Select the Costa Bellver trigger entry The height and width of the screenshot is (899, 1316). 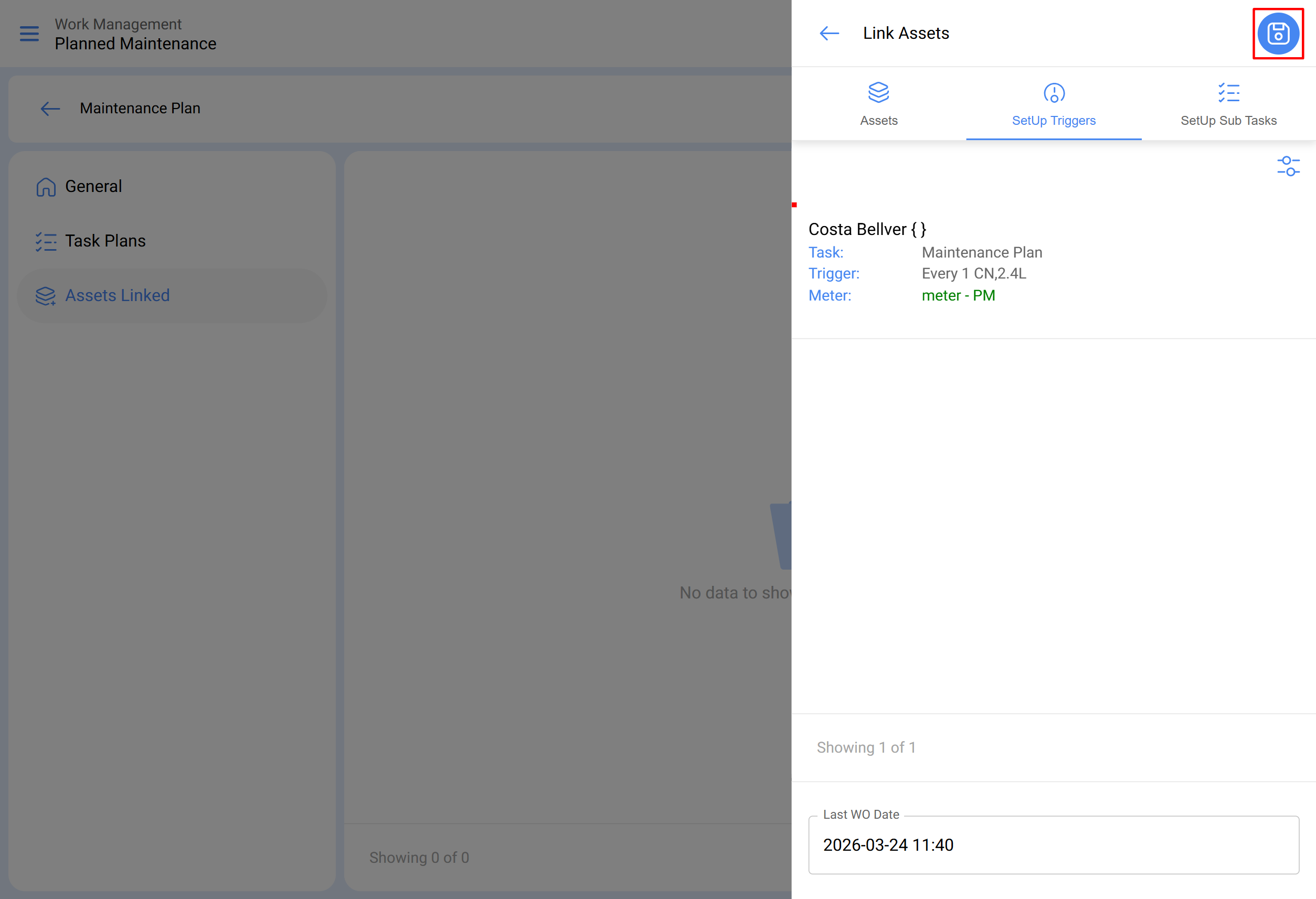pyautogui.click(x=867, y=229)
